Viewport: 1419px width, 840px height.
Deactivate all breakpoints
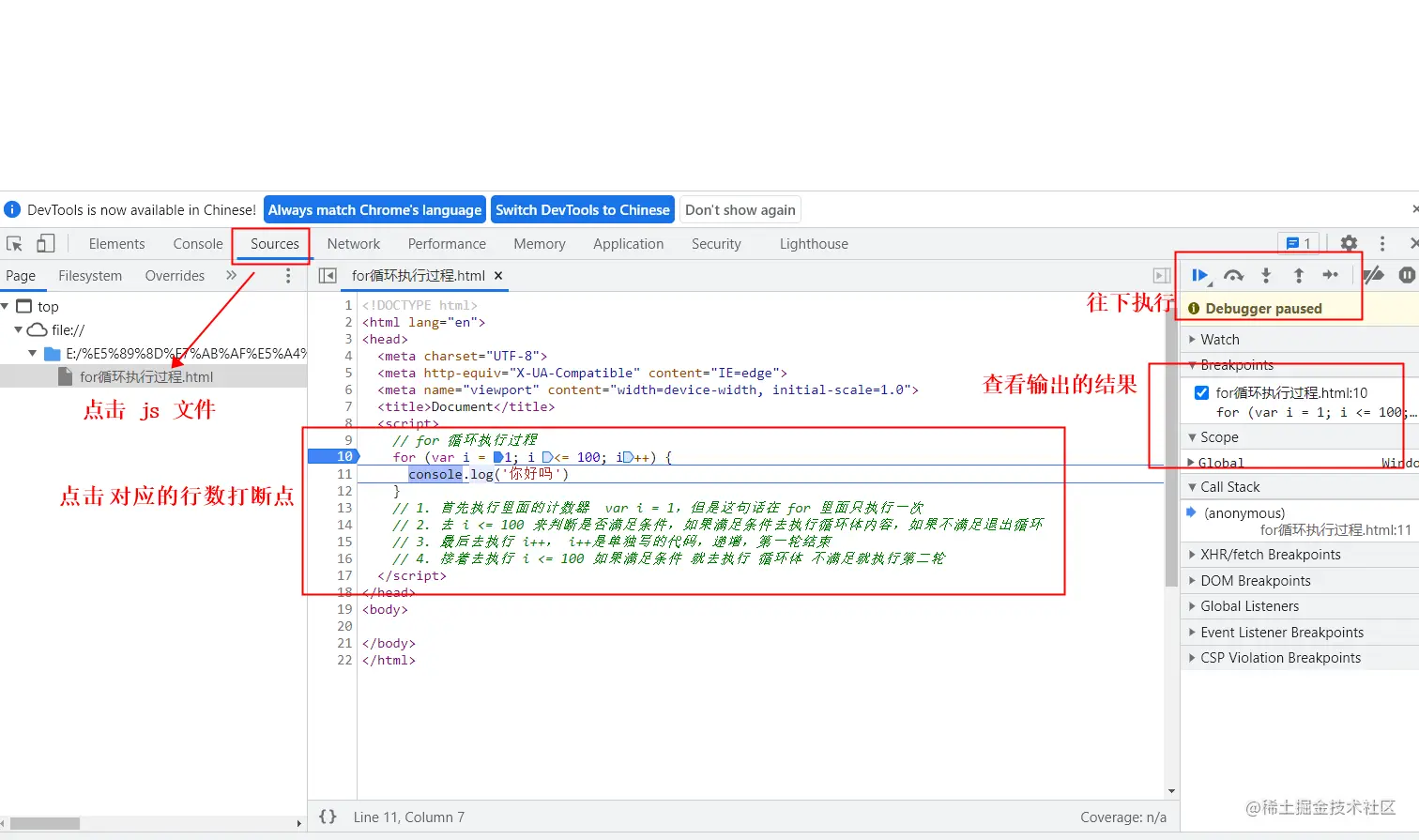click(1374, 275)
